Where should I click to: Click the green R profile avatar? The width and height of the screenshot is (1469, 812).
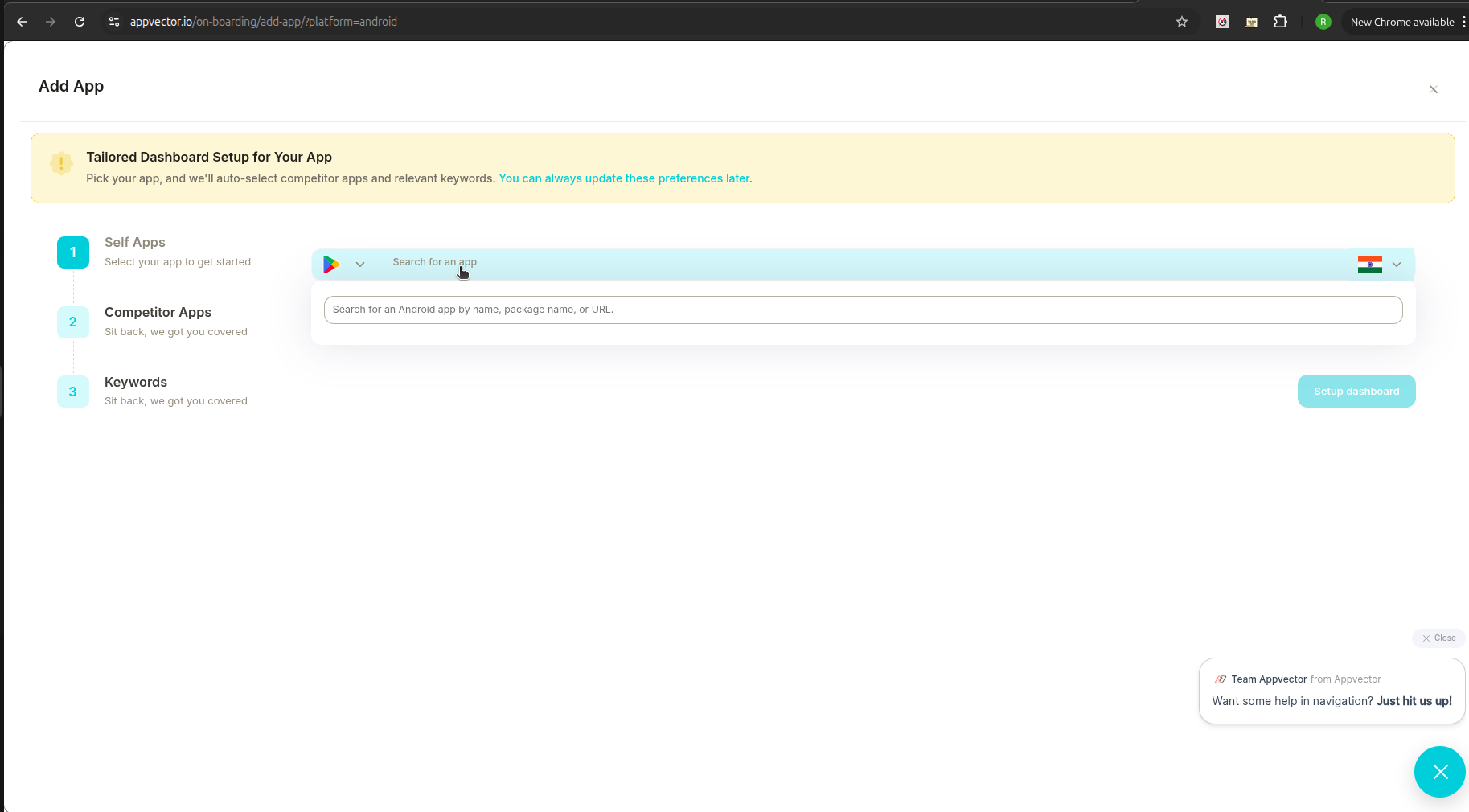(x=1323, y=22)
